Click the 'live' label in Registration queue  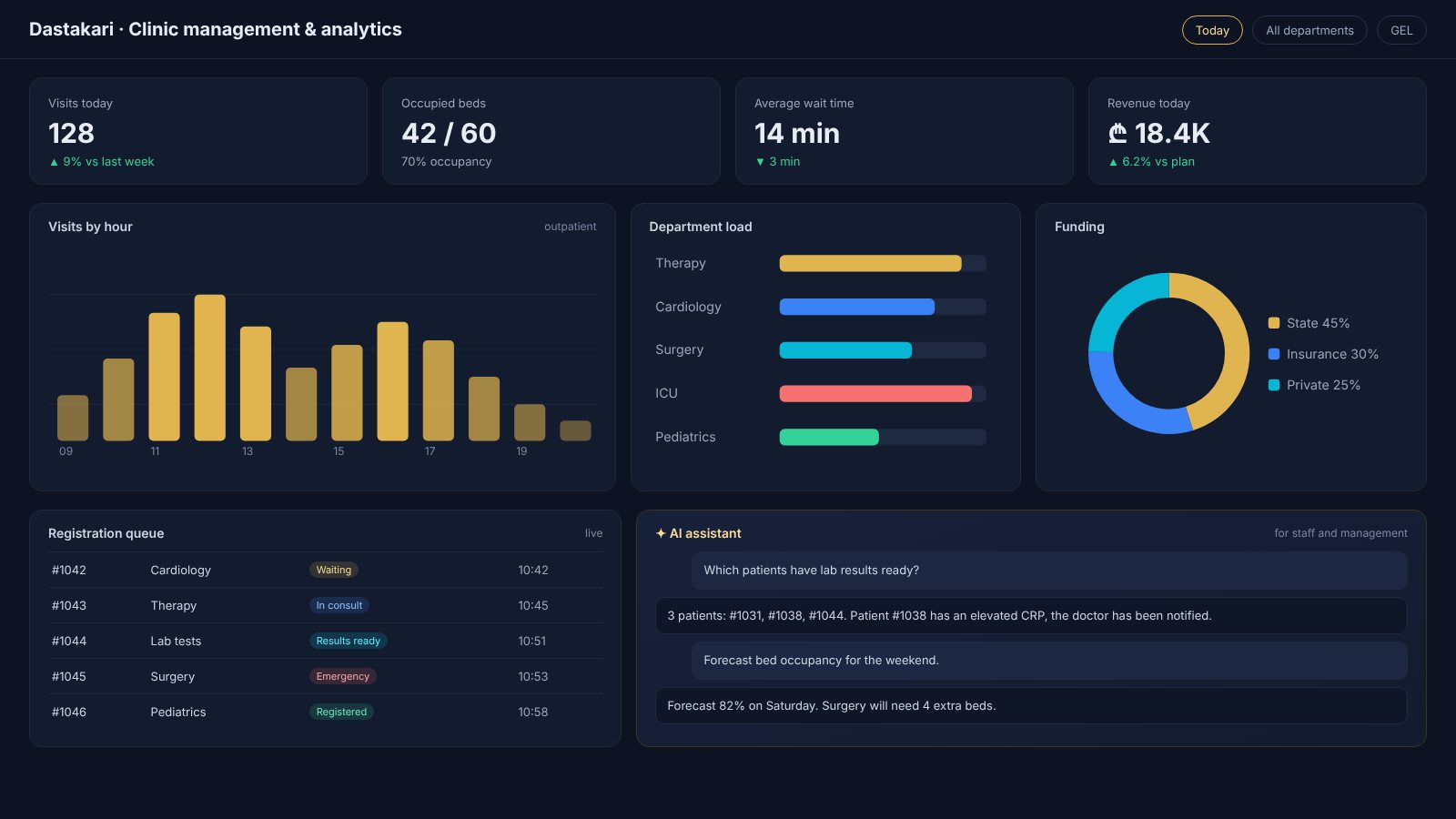(593, 533)
